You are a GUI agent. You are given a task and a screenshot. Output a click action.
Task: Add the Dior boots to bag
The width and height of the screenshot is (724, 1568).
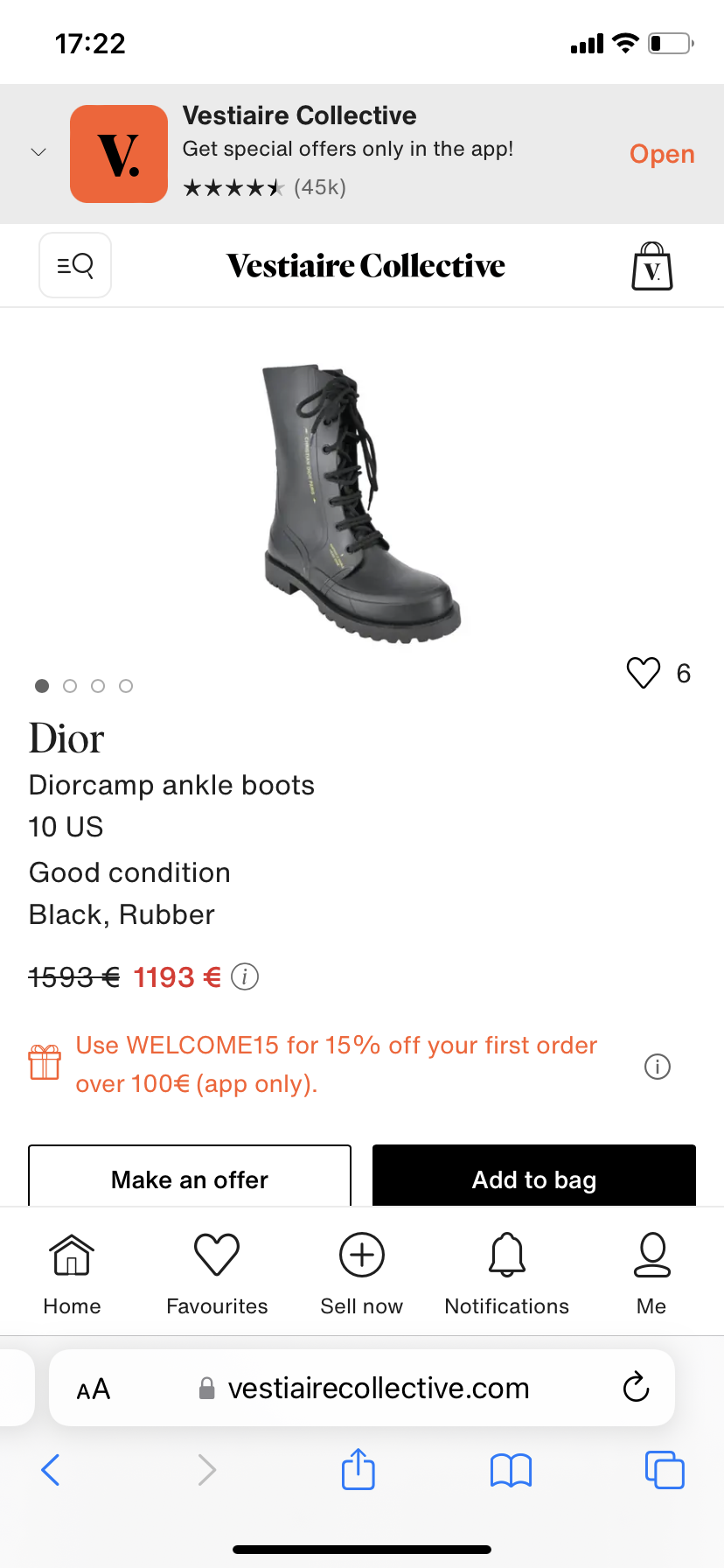pyautogui.click(x=534, y=1177)
